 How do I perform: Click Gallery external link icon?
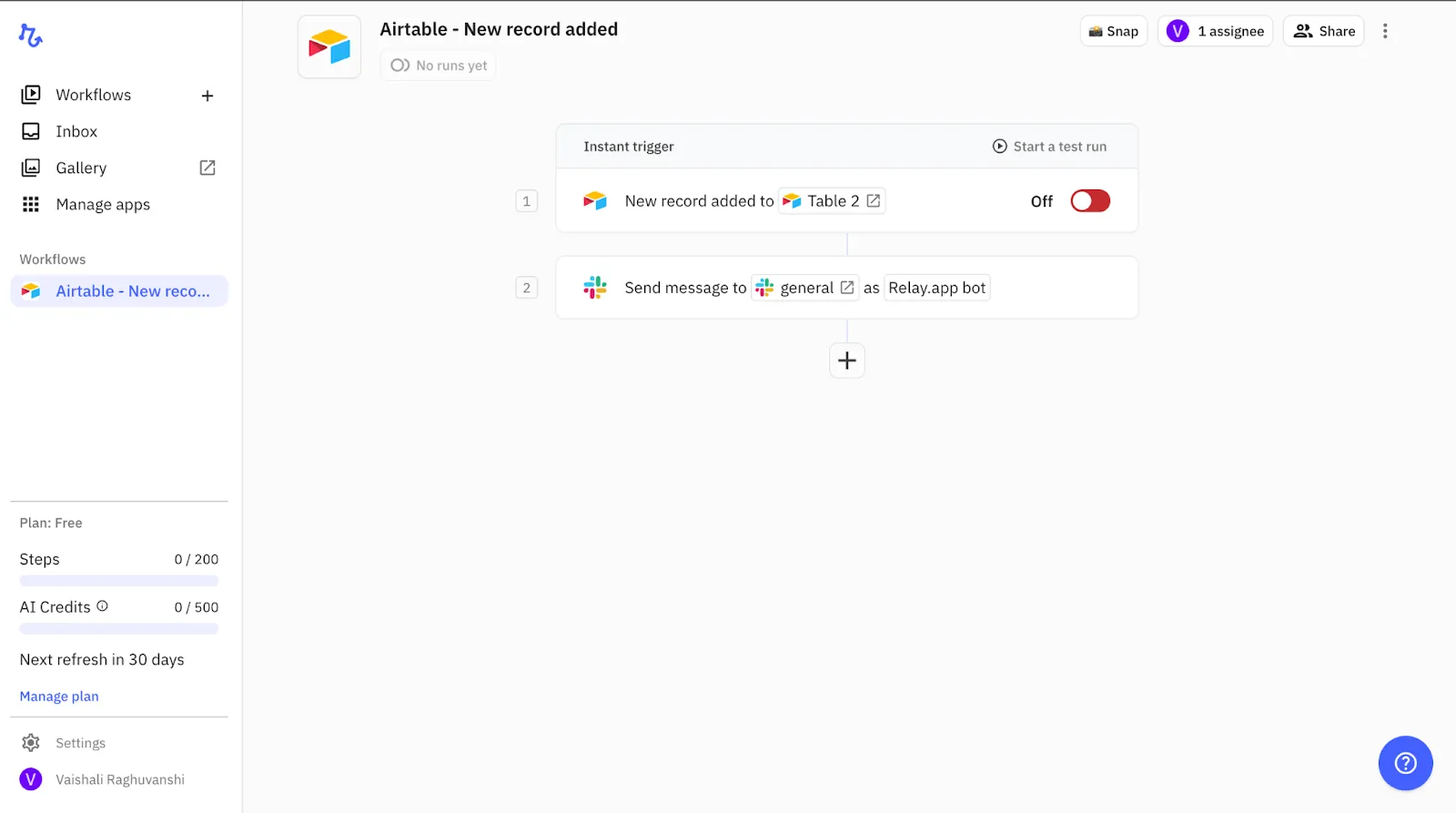coord(207,168)
